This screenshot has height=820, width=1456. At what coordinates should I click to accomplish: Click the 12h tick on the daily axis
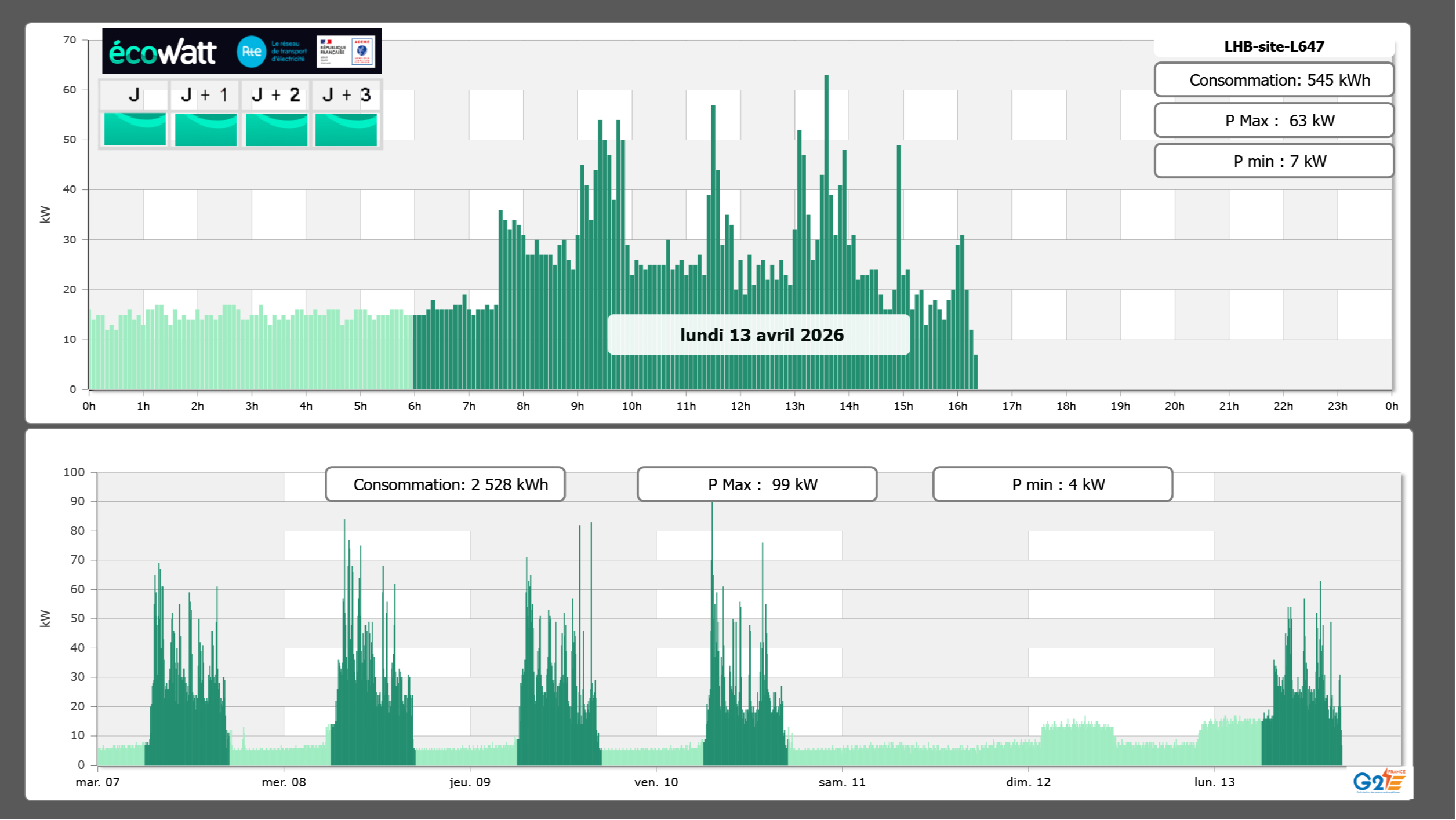point(740,406)
